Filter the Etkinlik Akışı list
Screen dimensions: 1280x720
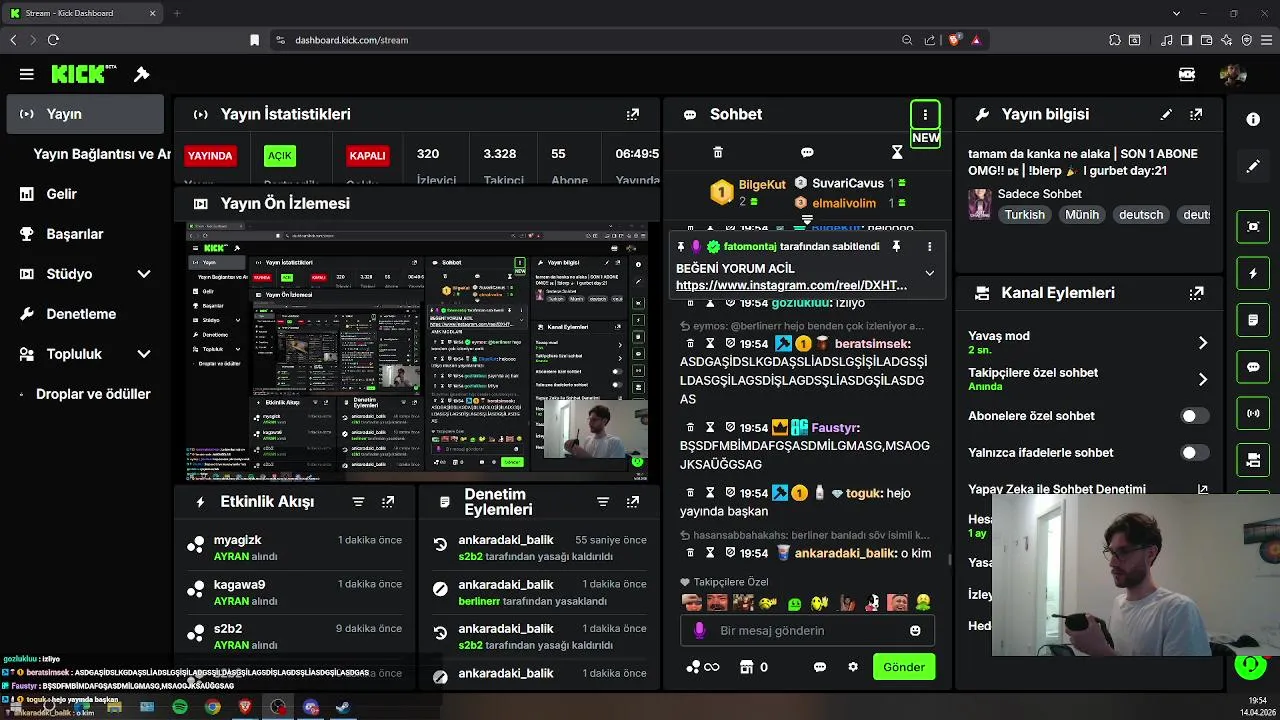[x=358, y=502]
